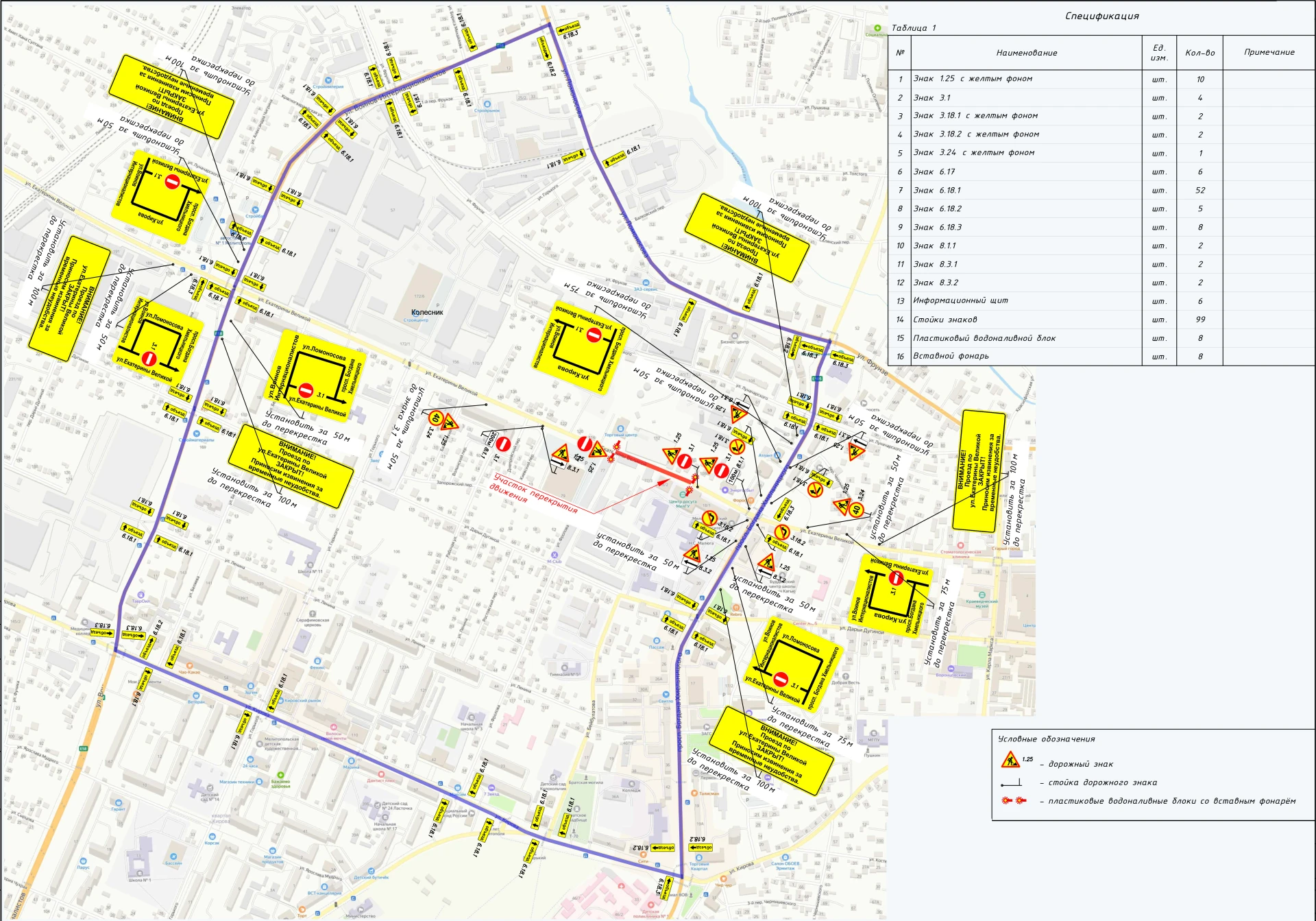
Task: Click the Спецификация table title
Action: 1101,16
